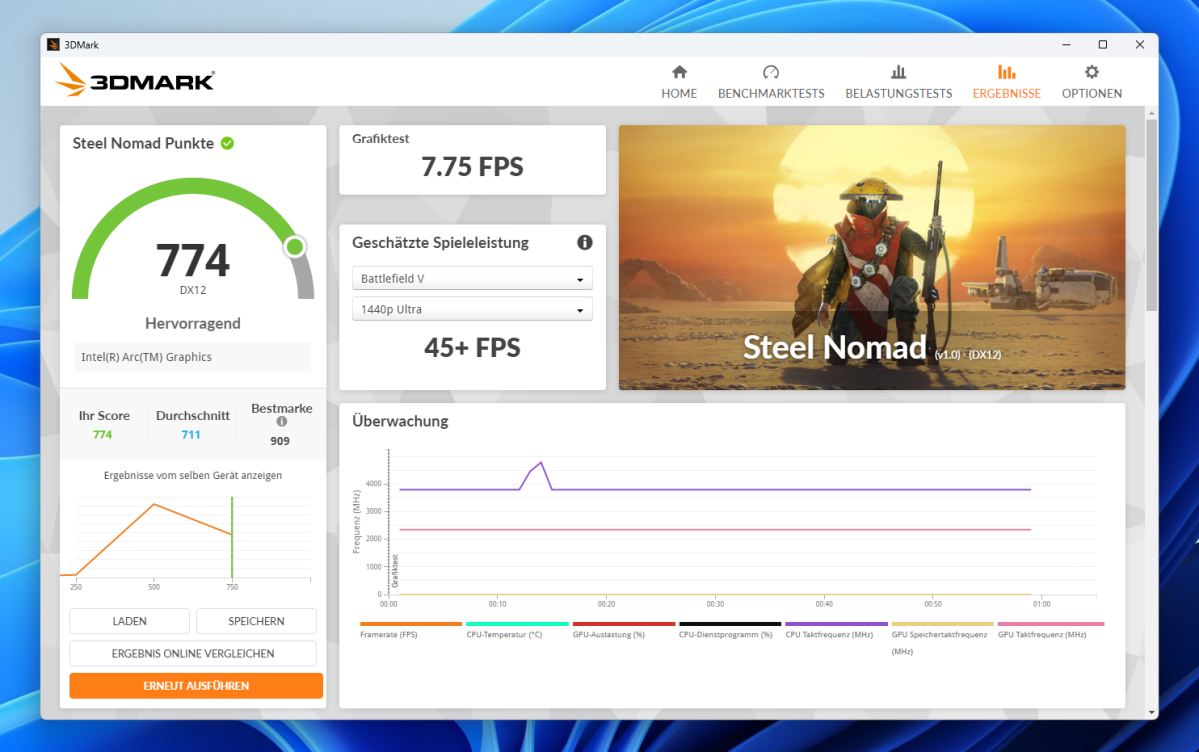Click ERGEBNIS ONLINE VERGLEICHEN button
Image resolution: width=1199 pixels, height=752 pixels.
[x=193, y=653]
